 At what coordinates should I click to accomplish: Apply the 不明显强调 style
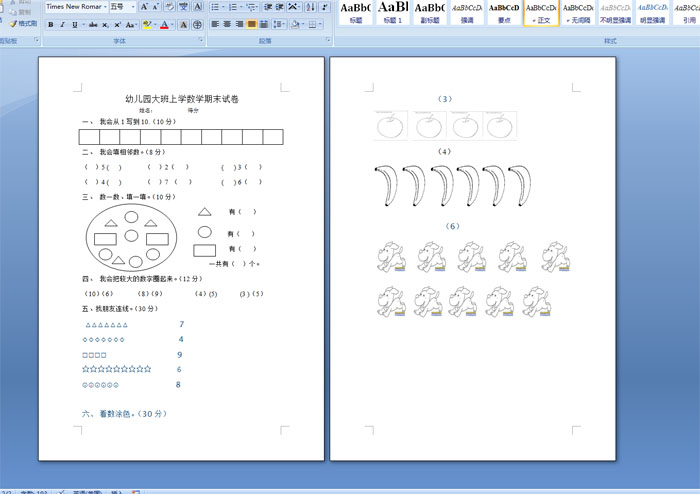pos(615,12)
